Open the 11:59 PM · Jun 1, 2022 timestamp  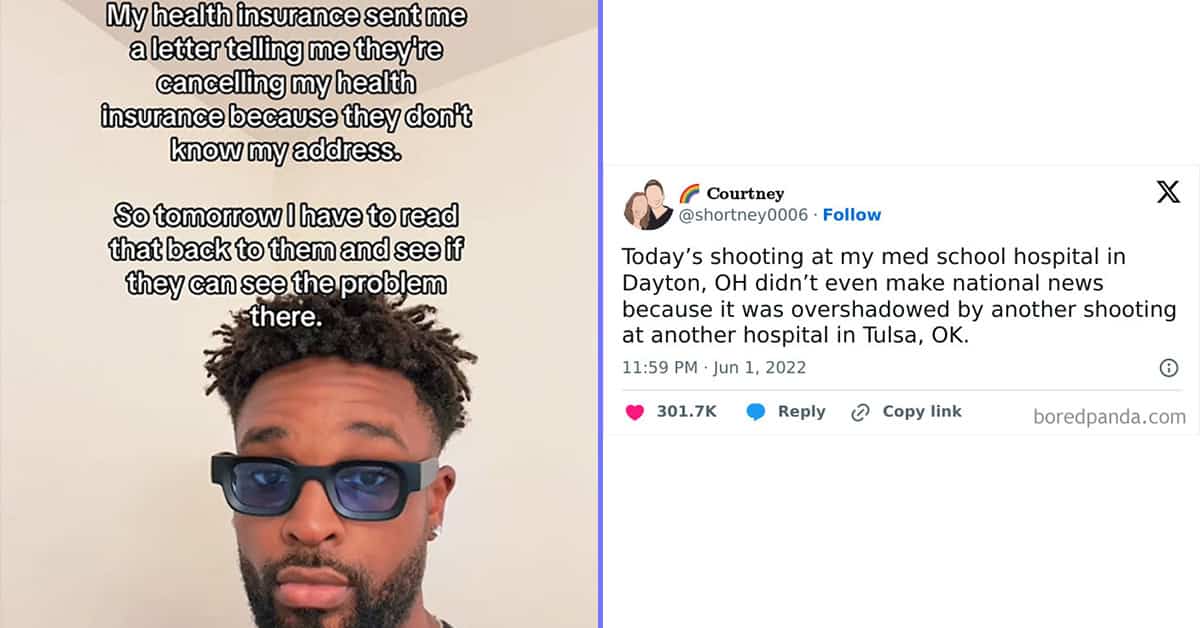[714, 368]
